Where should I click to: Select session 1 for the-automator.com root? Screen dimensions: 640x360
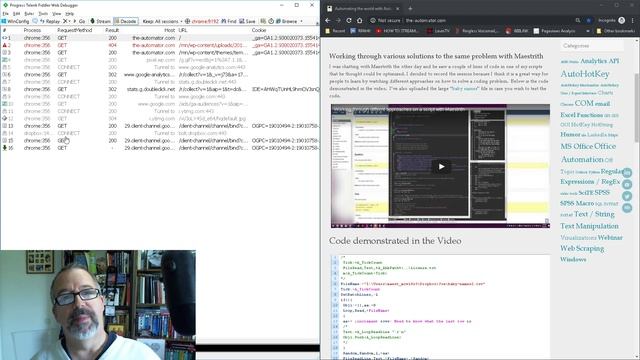click(160, 38)
